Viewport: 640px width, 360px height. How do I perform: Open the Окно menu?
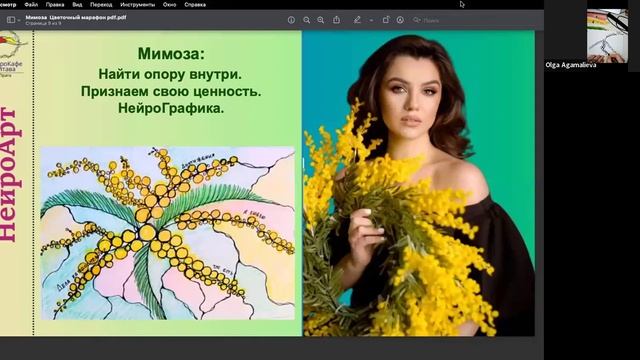(169, 4)
